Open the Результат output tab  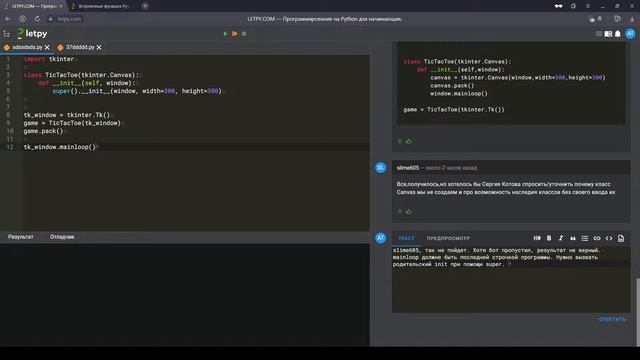(20, 237)
